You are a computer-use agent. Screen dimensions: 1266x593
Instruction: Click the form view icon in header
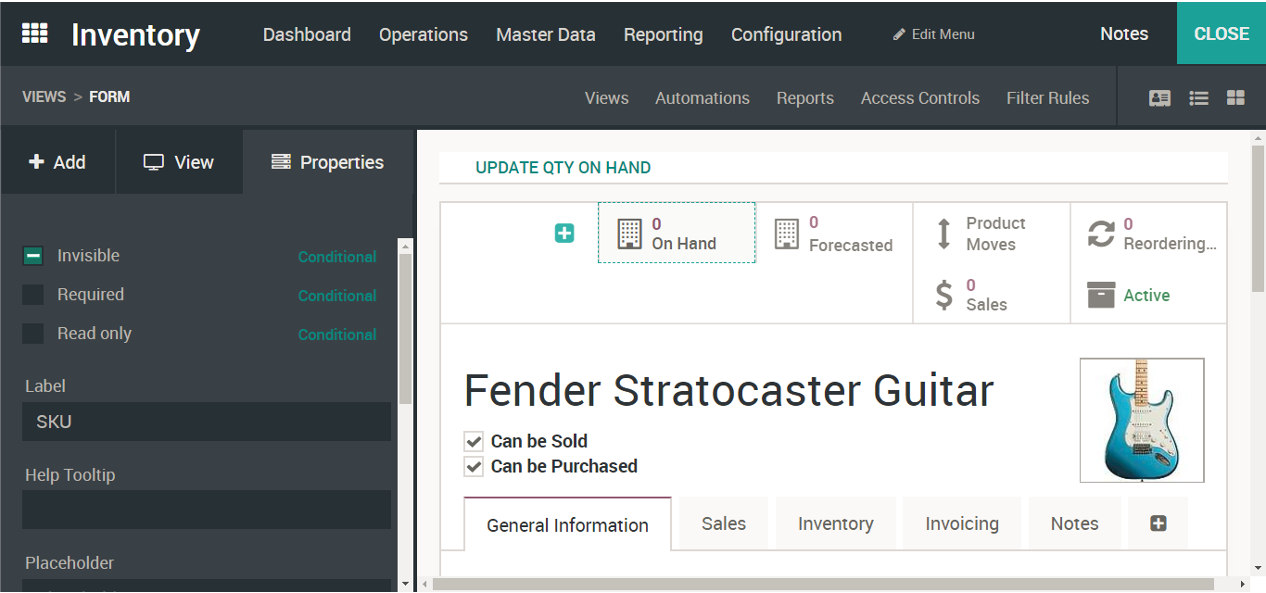coord(1160,98)
